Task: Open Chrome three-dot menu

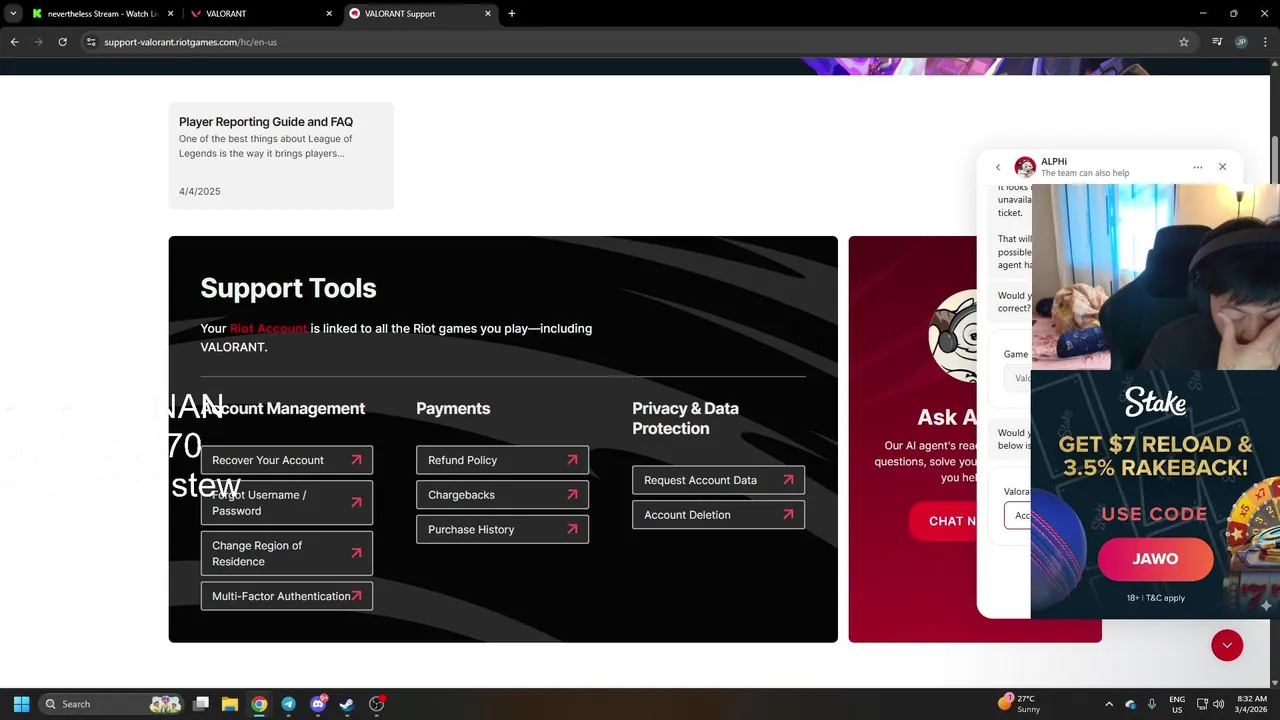Action: (1266, 42)
